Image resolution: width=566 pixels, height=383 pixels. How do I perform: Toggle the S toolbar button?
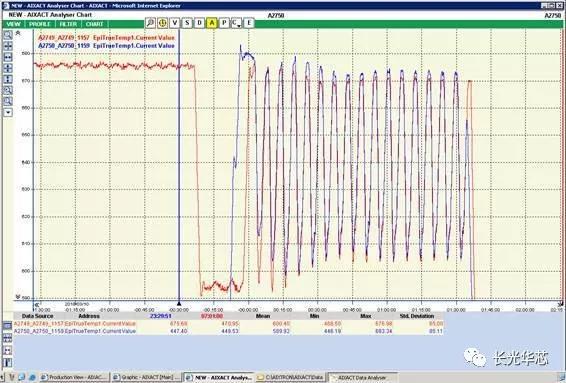point(187,23)
